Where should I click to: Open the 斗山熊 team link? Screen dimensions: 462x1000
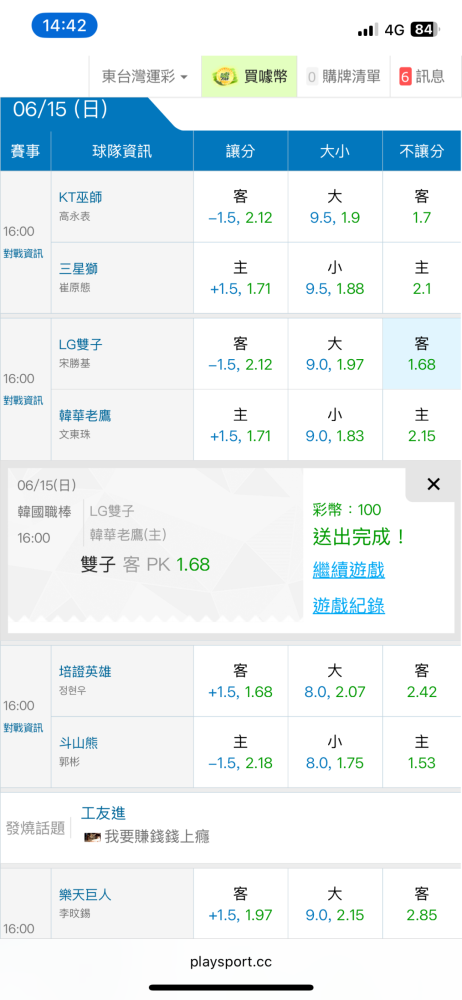click(78, 743)
